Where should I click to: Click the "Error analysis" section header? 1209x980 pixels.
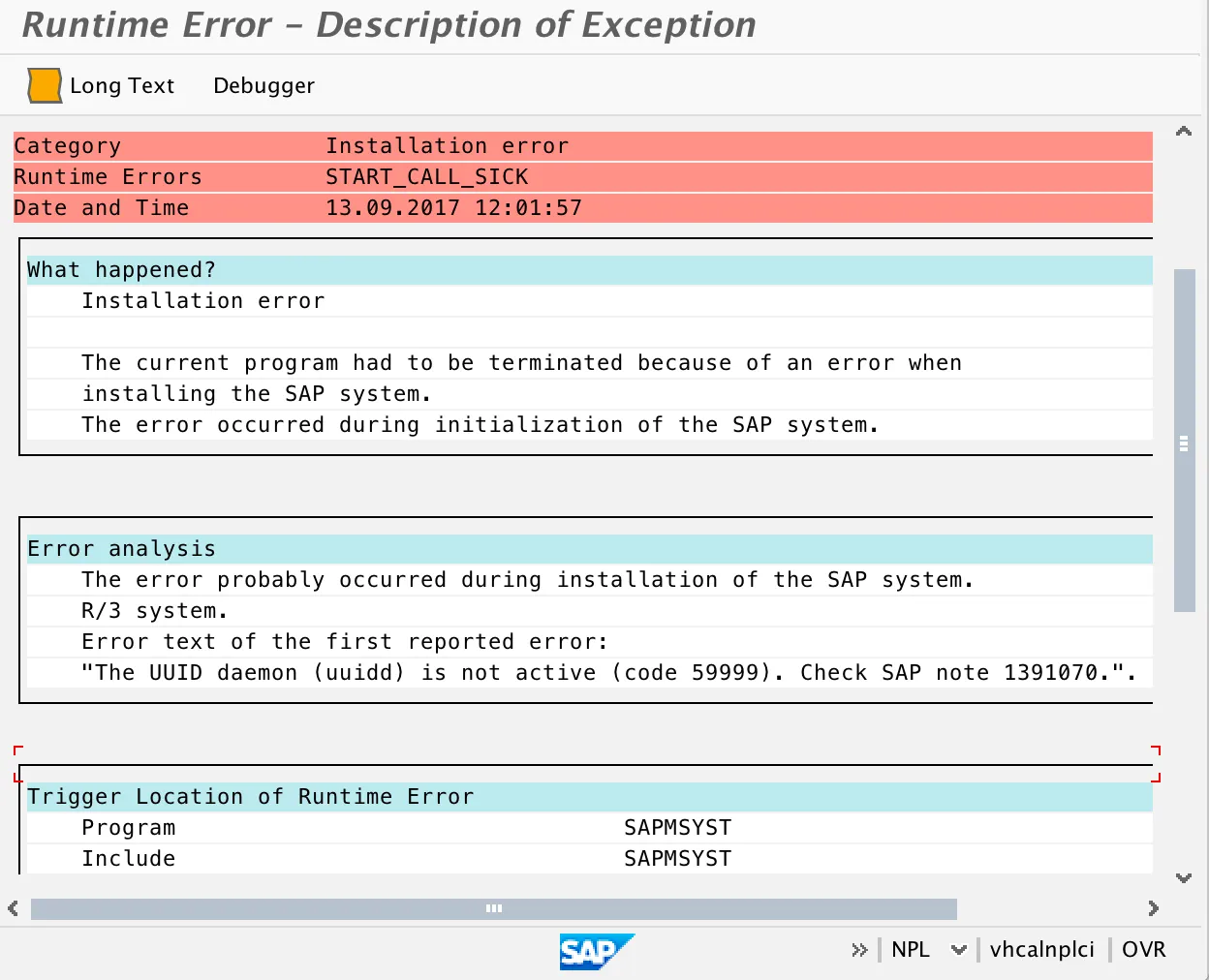[121, 549]
